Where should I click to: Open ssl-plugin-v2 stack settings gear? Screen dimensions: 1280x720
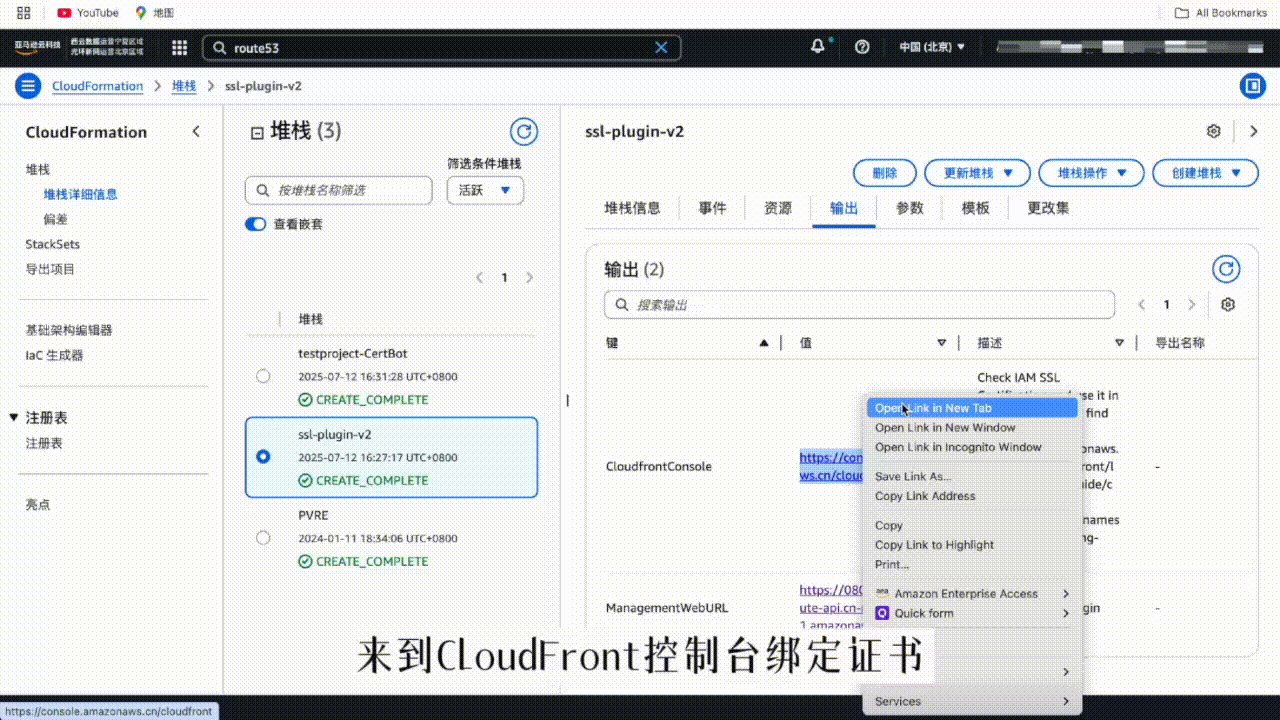click(1214, 131)
